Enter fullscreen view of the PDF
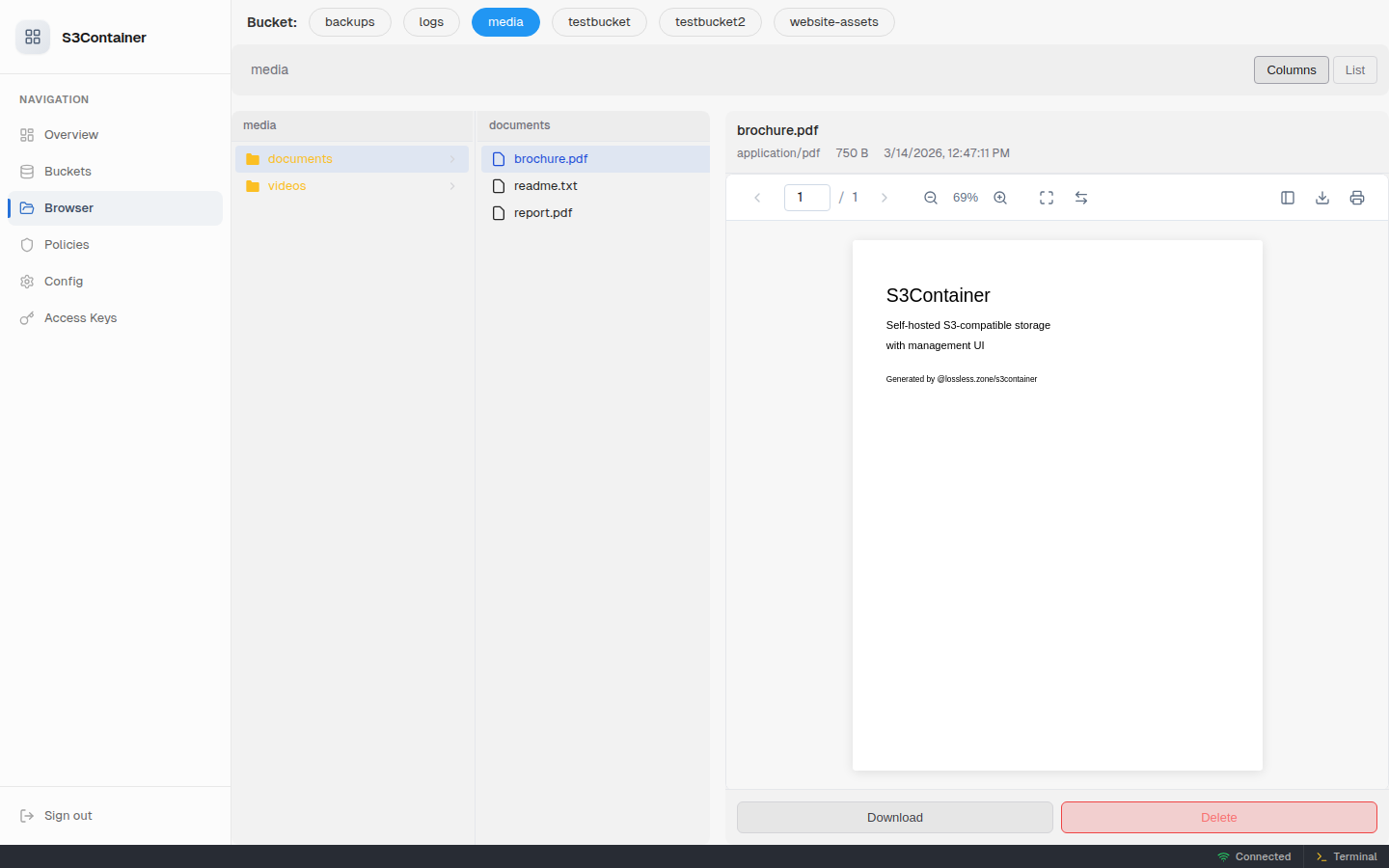This screenshot has width=1389, height=868. point(1046,197)
